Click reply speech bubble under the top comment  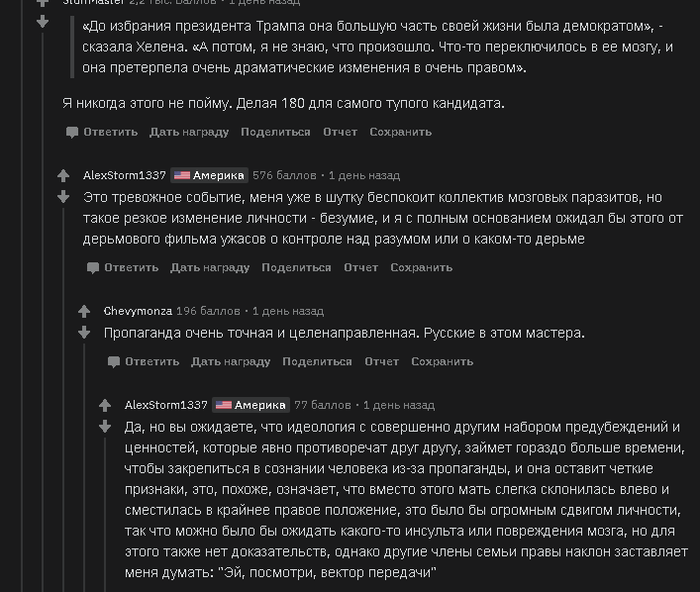(72, 132)
